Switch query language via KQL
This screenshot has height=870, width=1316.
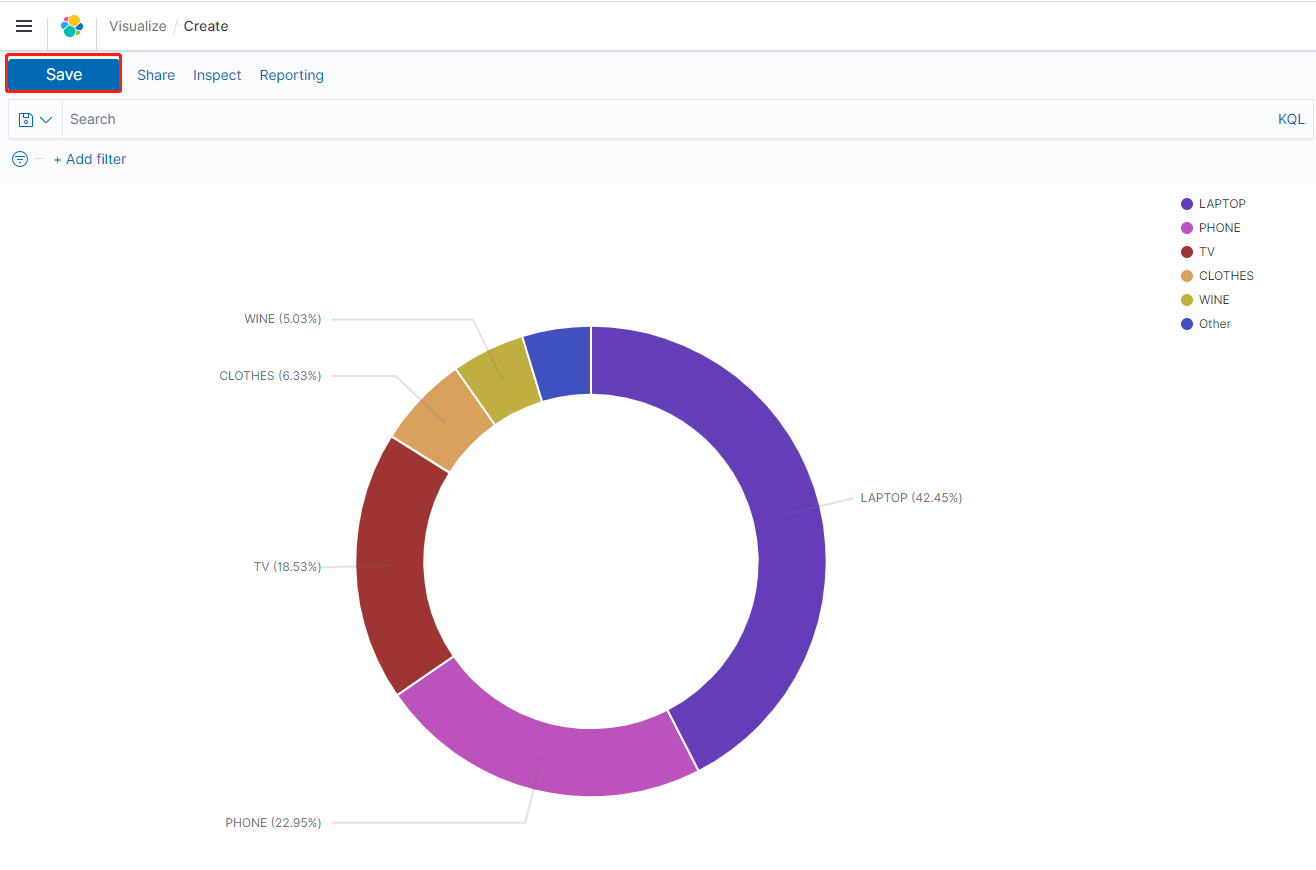[1291, 119]
